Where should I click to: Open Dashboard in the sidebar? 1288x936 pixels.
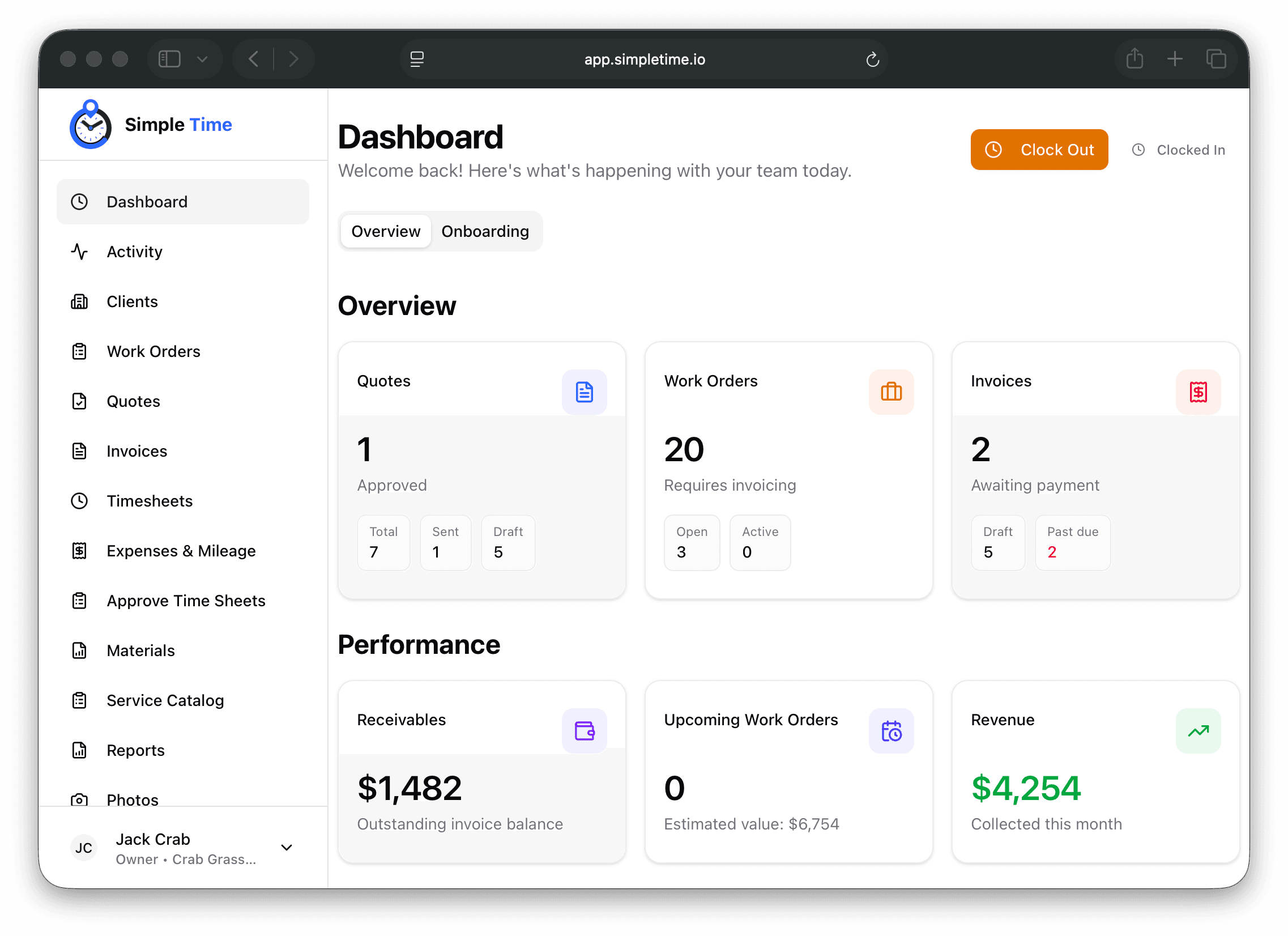click(183, 202)
